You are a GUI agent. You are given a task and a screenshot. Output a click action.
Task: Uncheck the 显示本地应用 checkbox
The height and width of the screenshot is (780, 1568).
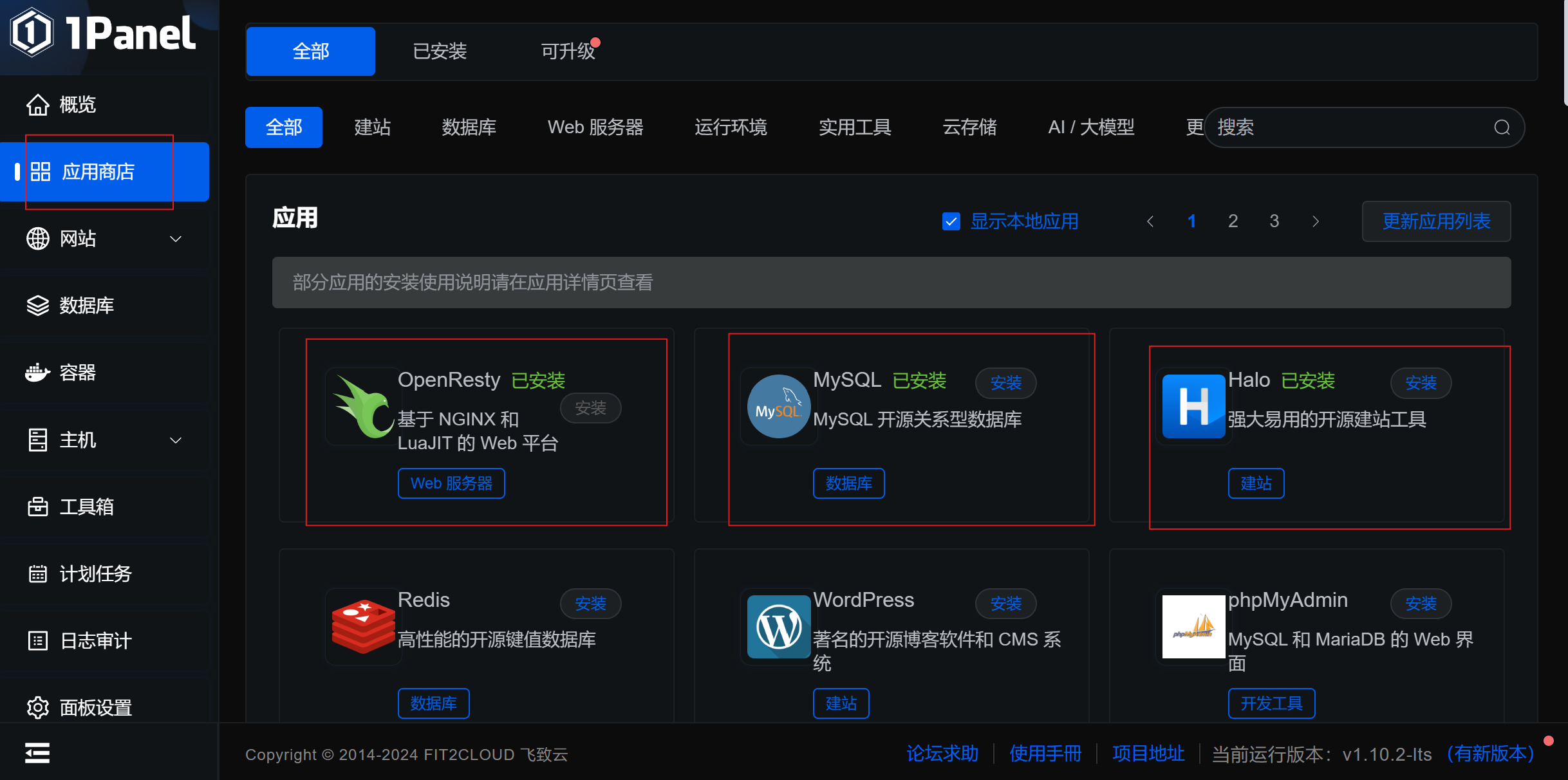[951, 221]
